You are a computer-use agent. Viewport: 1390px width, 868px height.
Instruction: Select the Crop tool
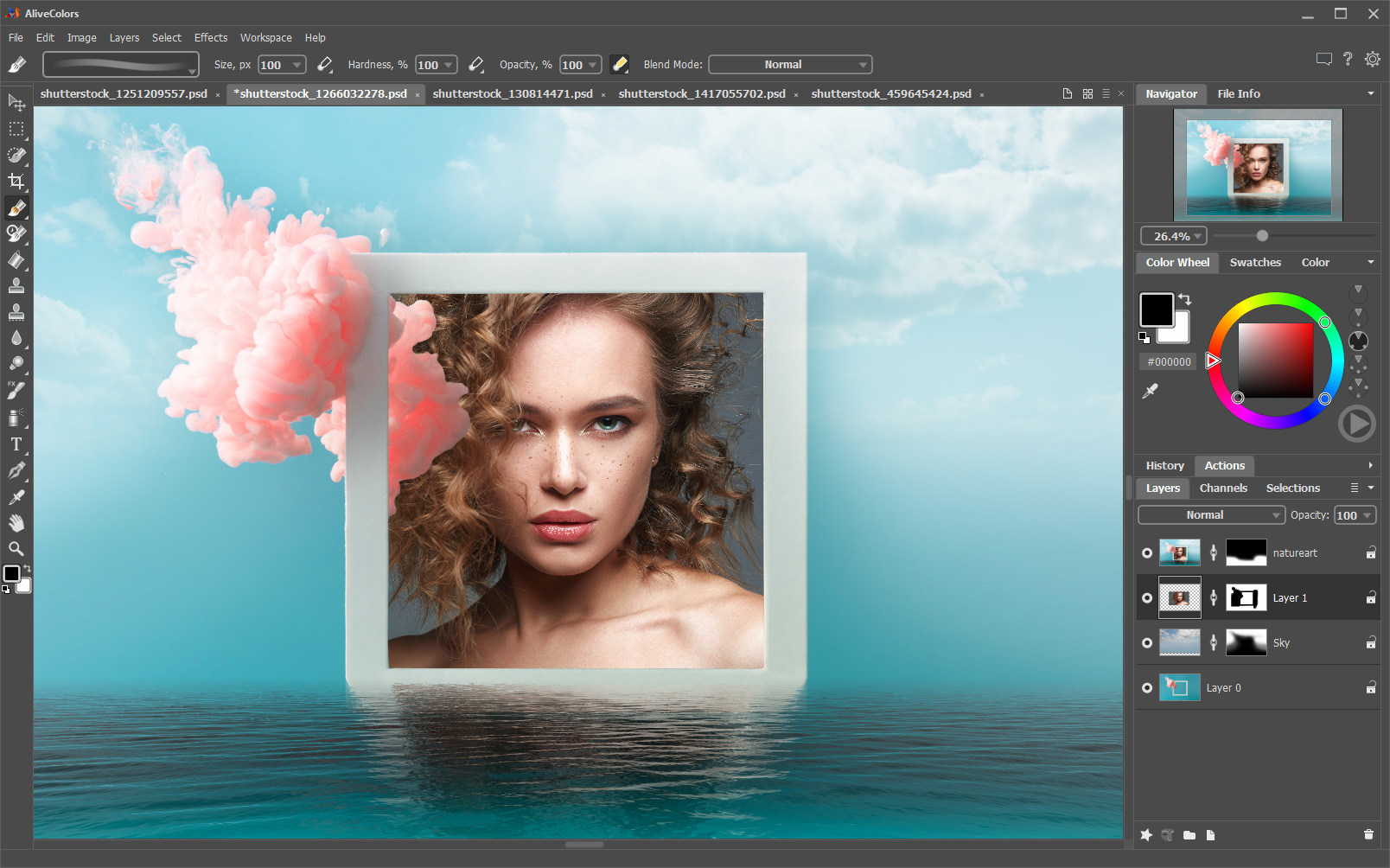click(16, 182)
